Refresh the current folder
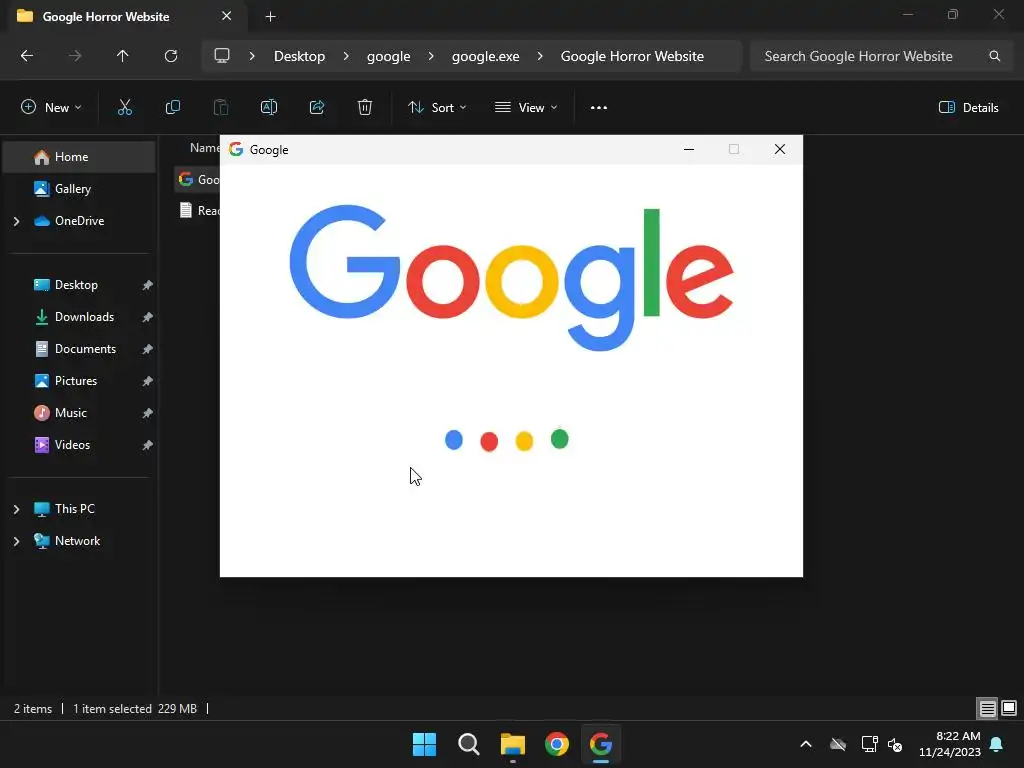 pyautogui.click(x=171, y=56)
